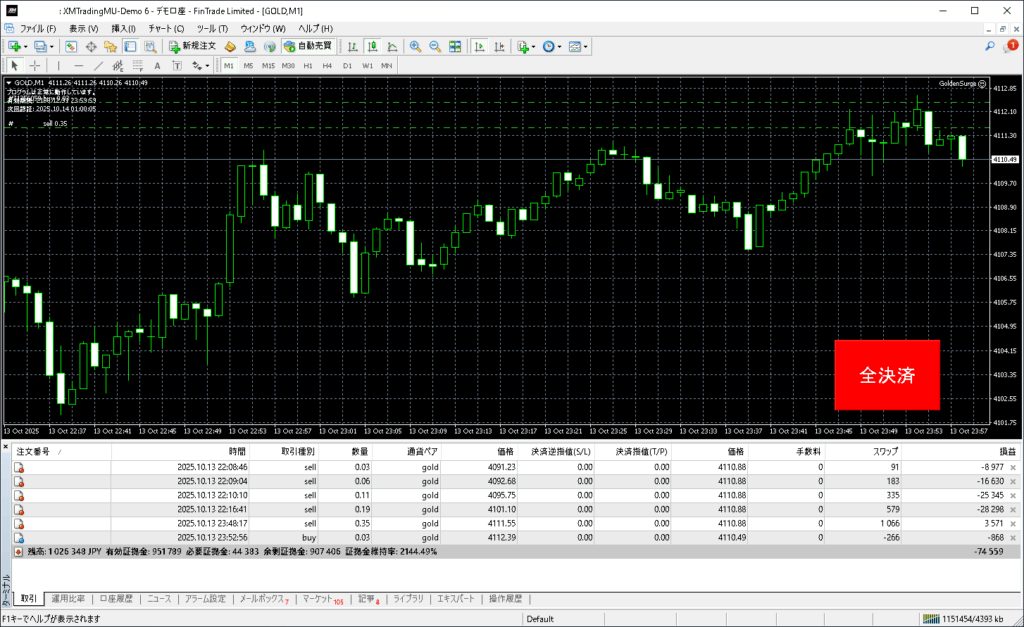
Task: Open the search magnifier at top right
Action: tap(990, 46)
